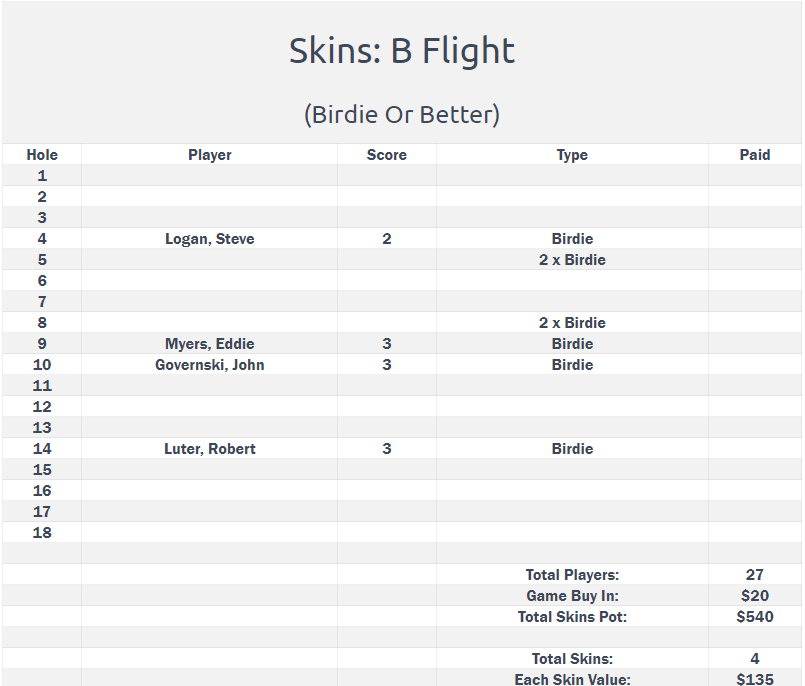Viewport: 805px width, 686px height.
Task: Click the Total Skins Pot $540 value
Action: point(755,617)
